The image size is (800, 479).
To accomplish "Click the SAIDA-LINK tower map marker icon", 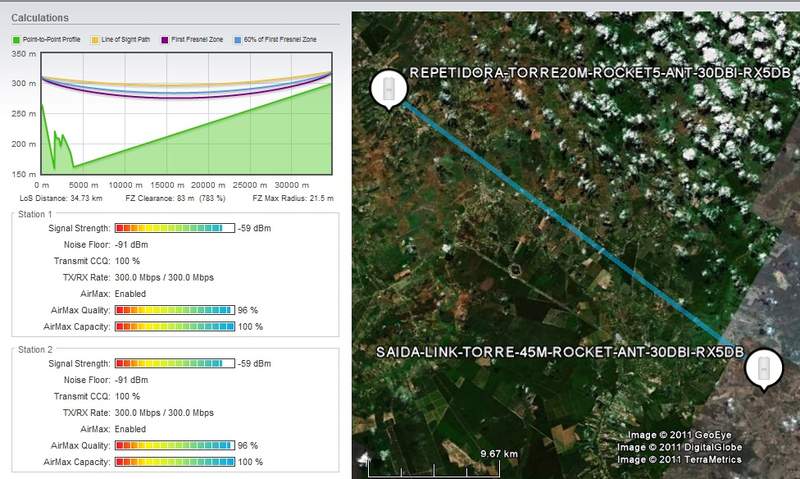I will [764, 369].
